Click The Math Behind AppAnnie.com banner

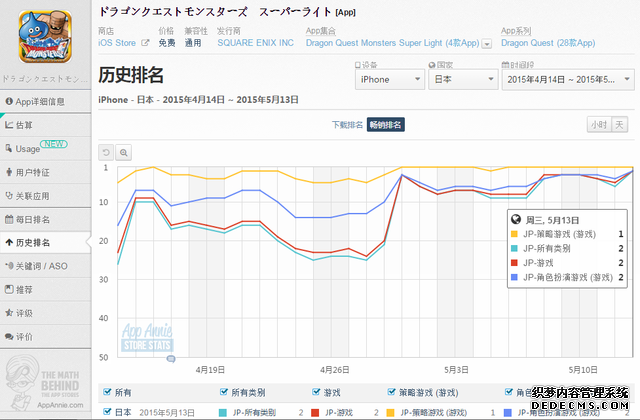coord(44,383)
